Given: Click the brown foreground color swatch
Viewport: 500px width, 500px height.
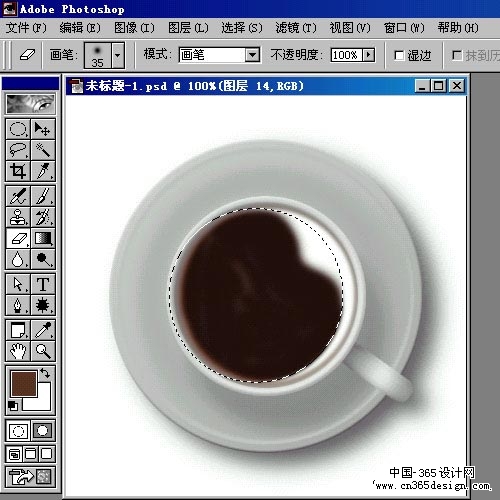Looking at the screenshot, I should (24, 384).
